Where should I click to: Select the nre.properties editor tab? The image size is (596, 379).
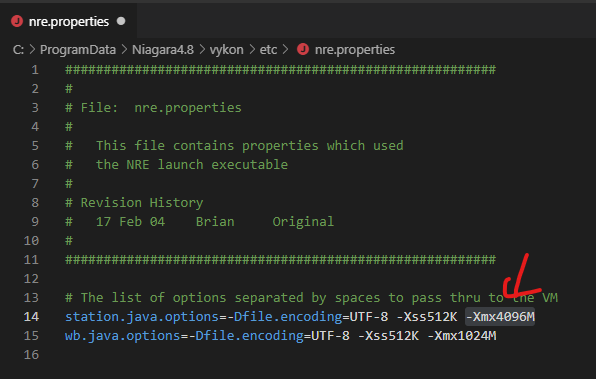68,21
